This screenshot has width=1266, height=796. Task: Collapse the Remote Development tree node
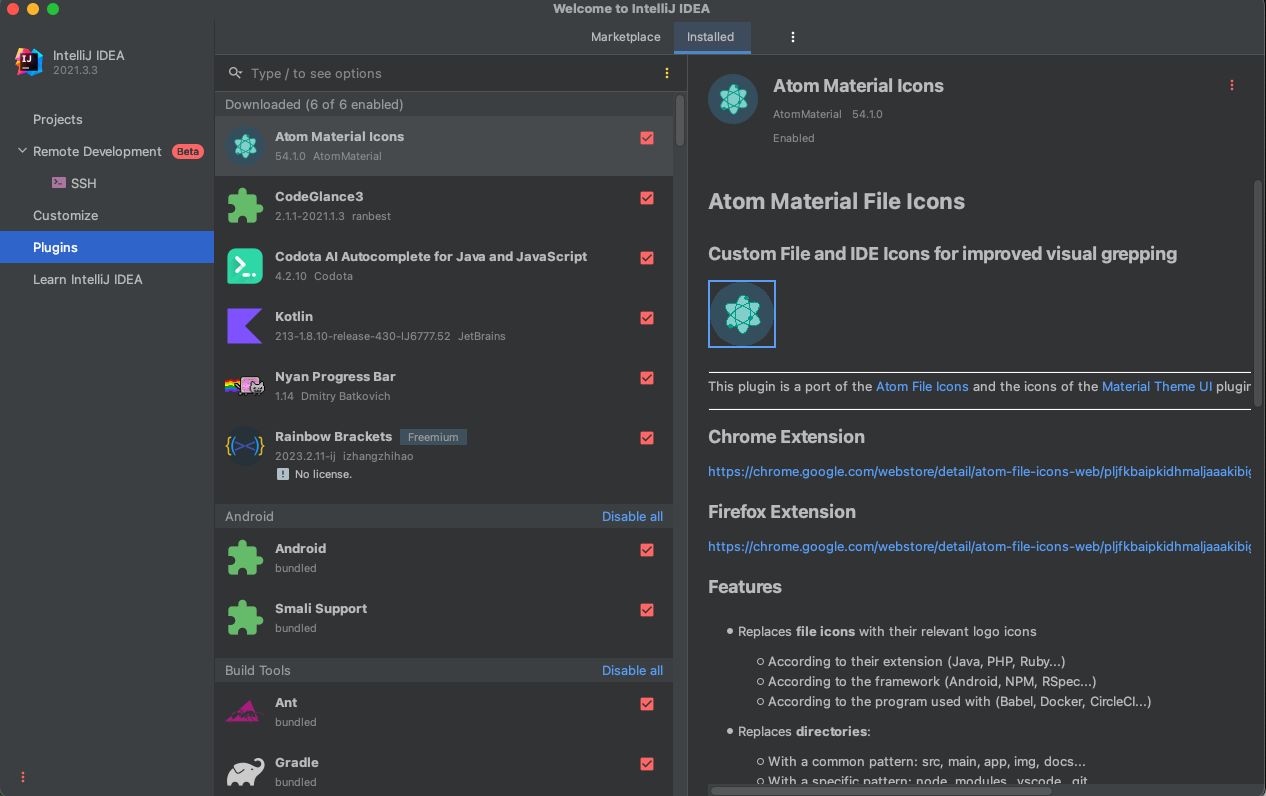[x=22, y=151]
